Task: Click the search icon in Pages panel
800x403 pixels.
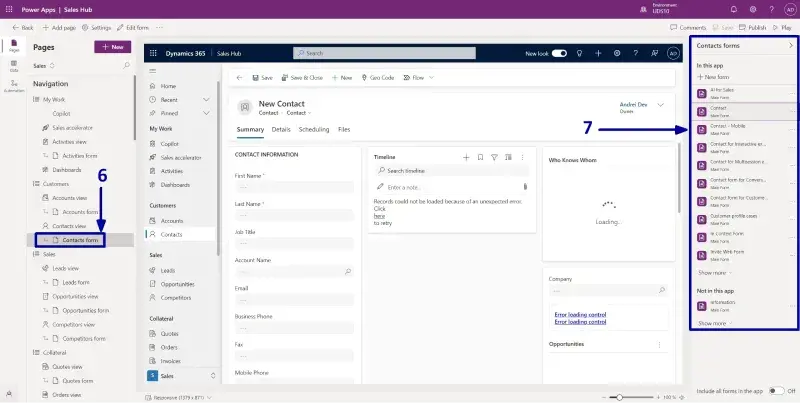Action: pos(127,65)
